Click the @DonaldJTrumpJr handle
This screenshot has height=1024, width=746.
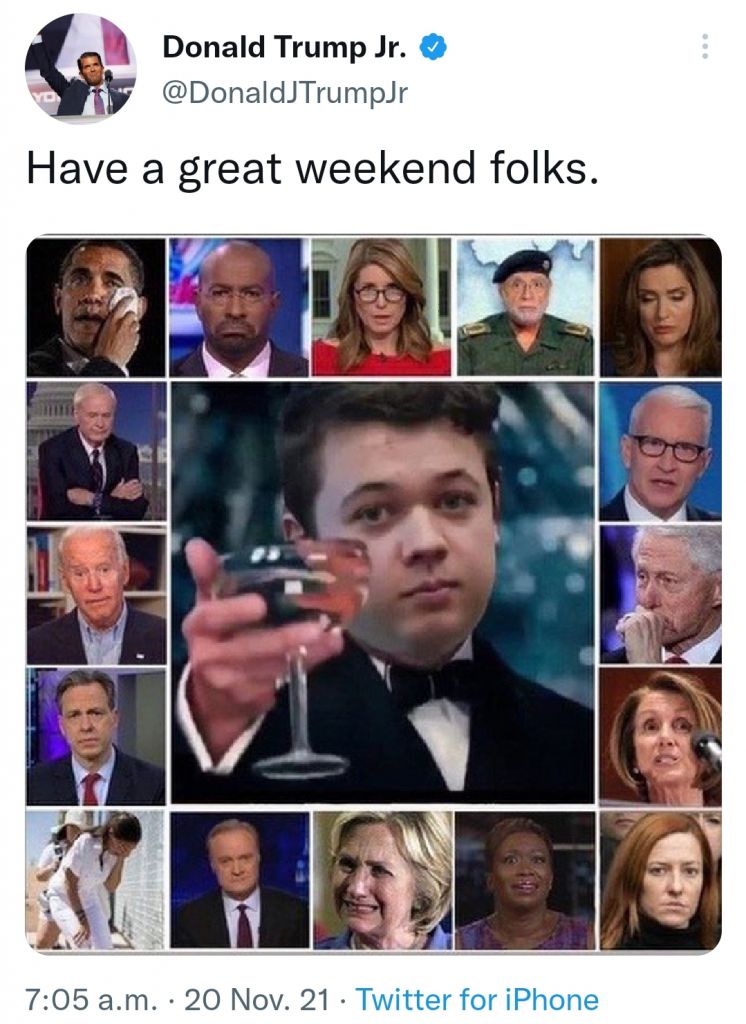pos(284,92)
